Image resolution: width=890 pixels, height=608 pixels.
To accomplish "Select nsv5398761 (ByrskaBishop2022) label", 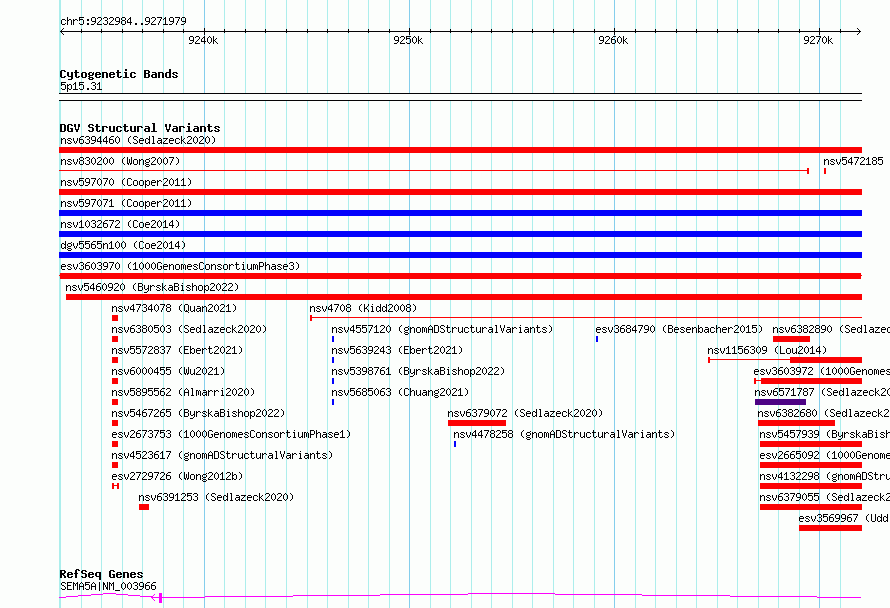I will (418, 371).
